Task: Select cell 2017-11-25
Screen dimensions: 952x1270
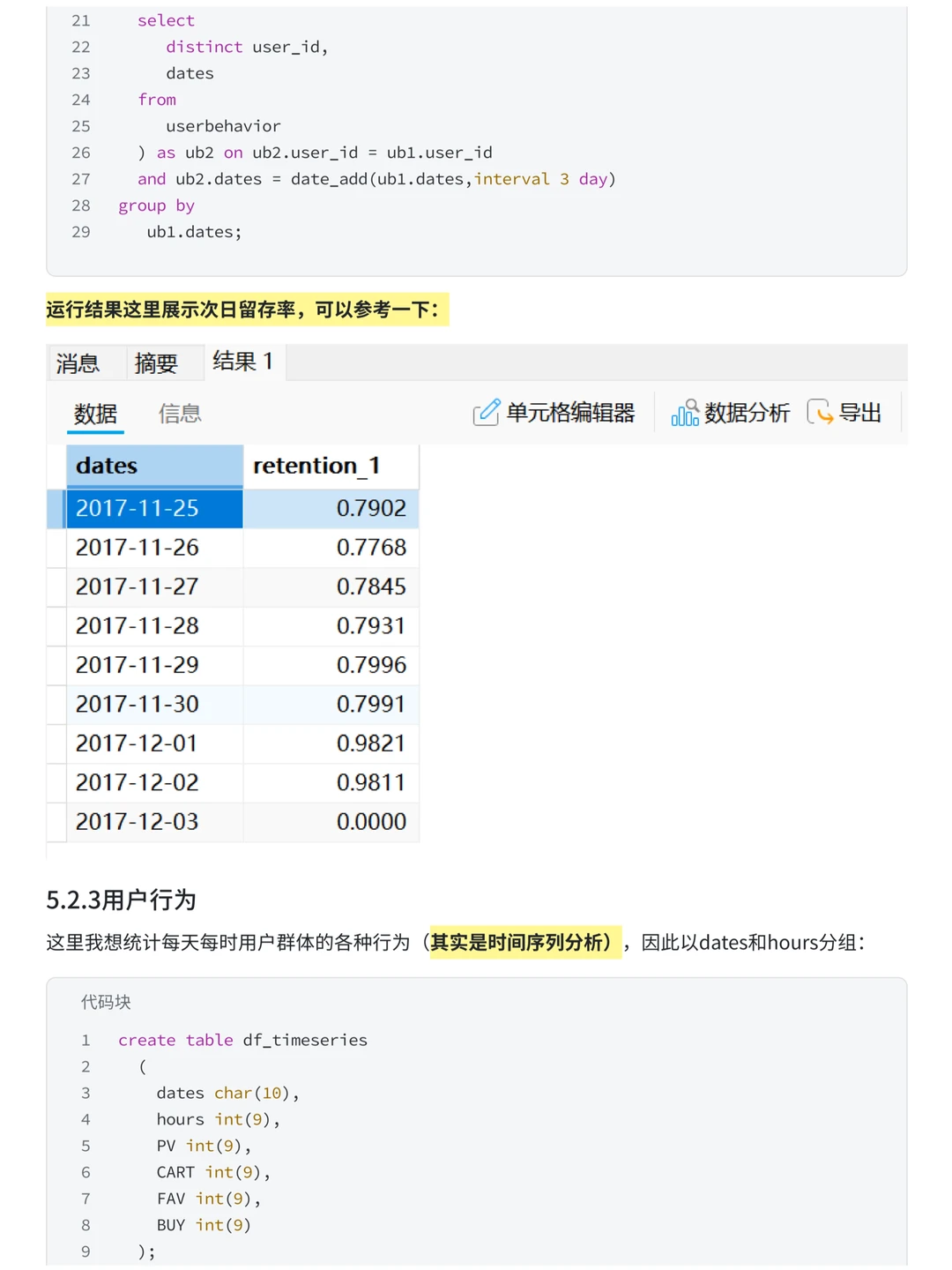Action: (x=154, y=509)
